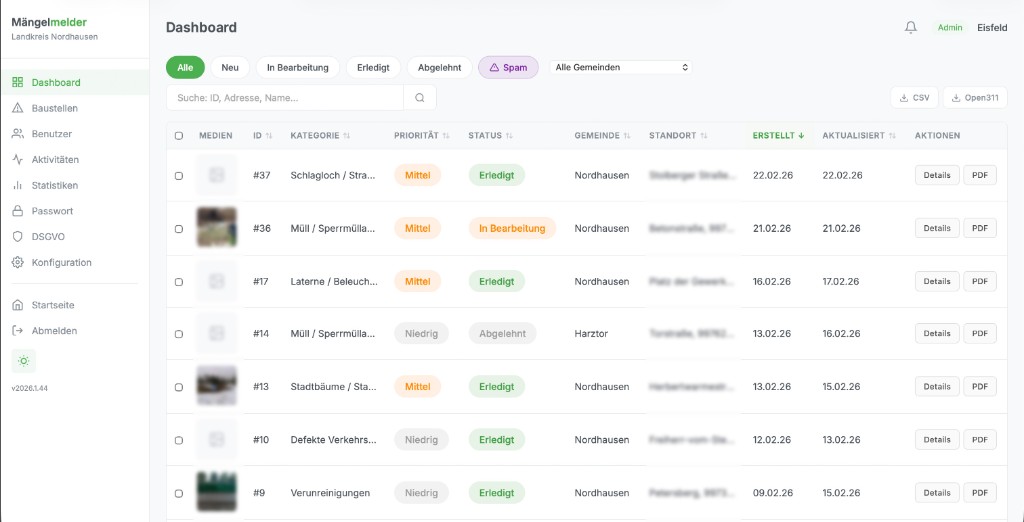Click the search field for ID, Adresse, Name
1024x522 pixels.
(285, 98)
